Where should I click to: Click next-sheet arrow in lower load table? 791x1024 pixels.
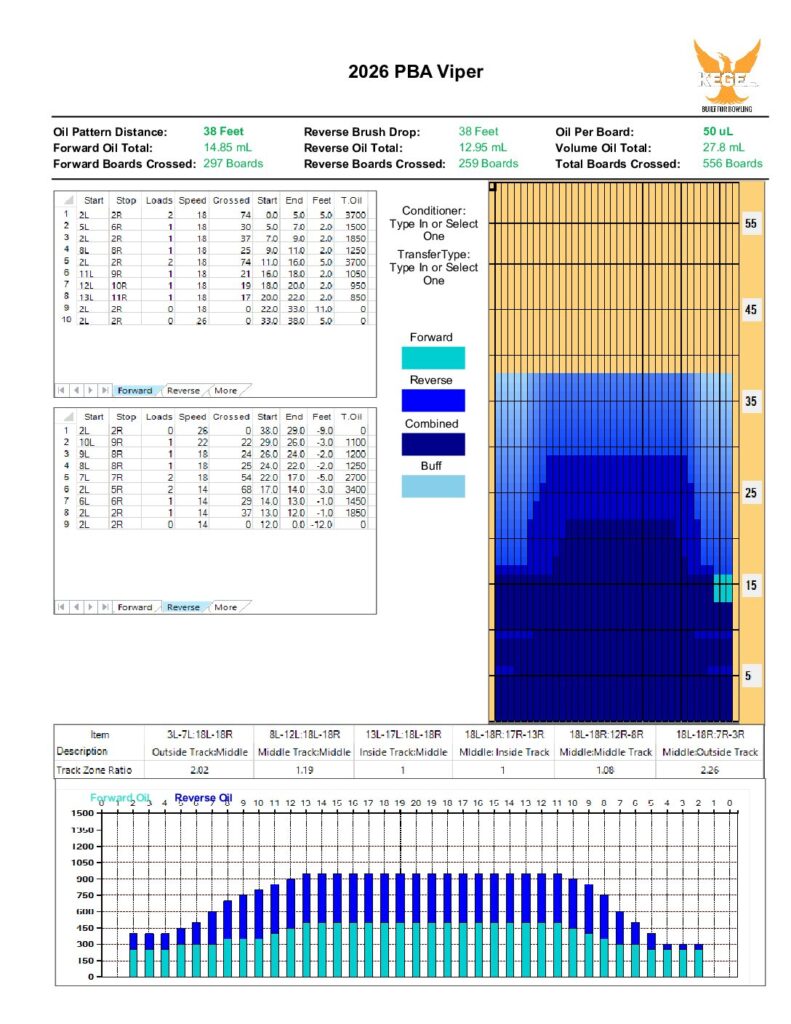coord(90,607)
